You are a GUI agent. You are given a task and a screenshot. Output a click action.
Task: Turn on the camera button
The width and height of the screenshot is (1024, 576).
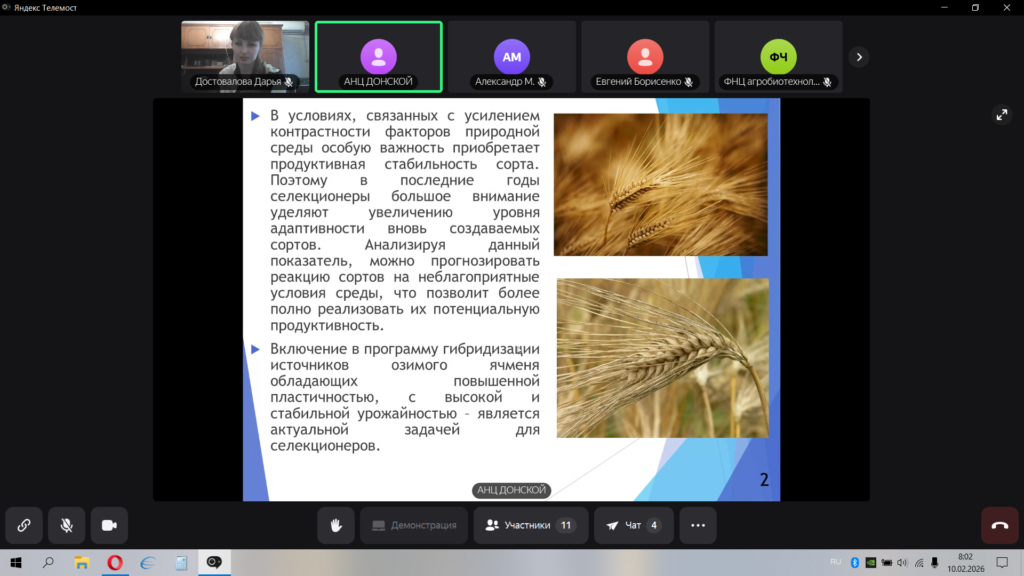point(109,525)
